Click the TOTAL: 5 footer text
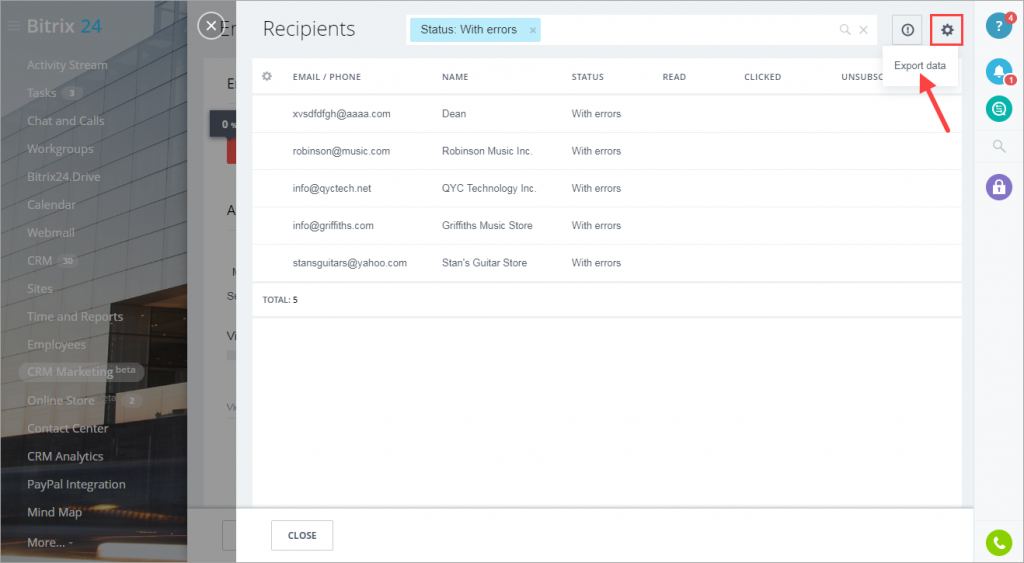The width and height of the screenshot is (1024, 563). pyautogui.click(x=280, y=300)
